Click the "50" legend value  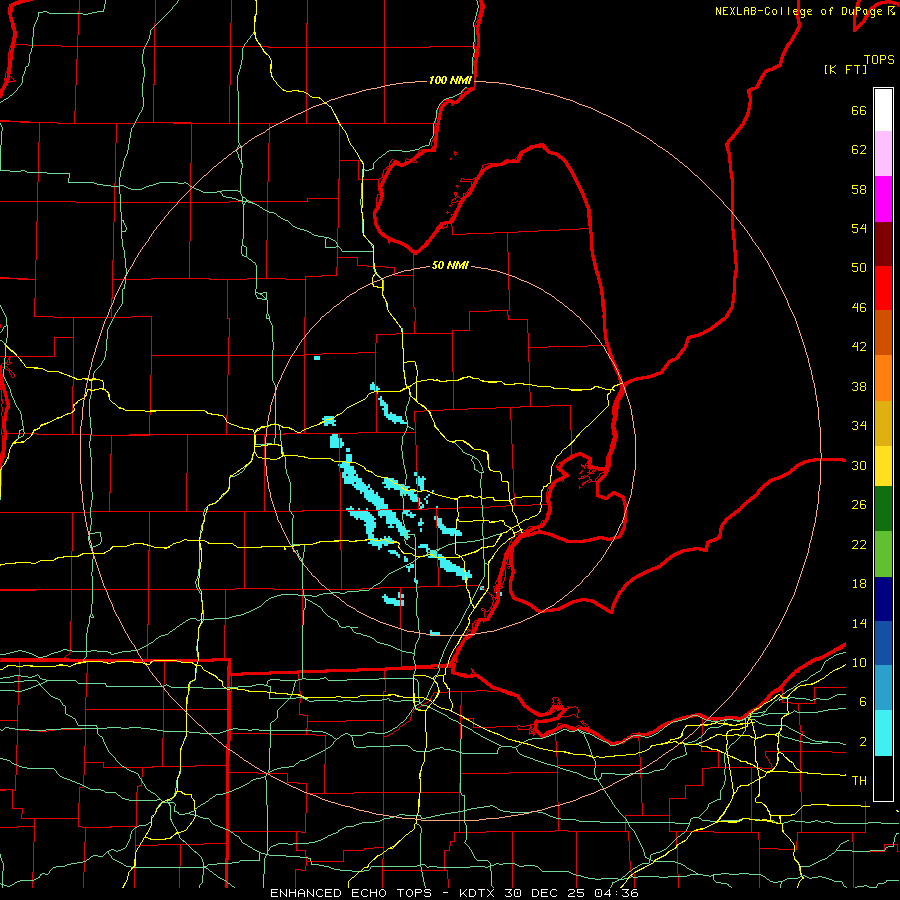pyautogui.click(x=859, y=268)
